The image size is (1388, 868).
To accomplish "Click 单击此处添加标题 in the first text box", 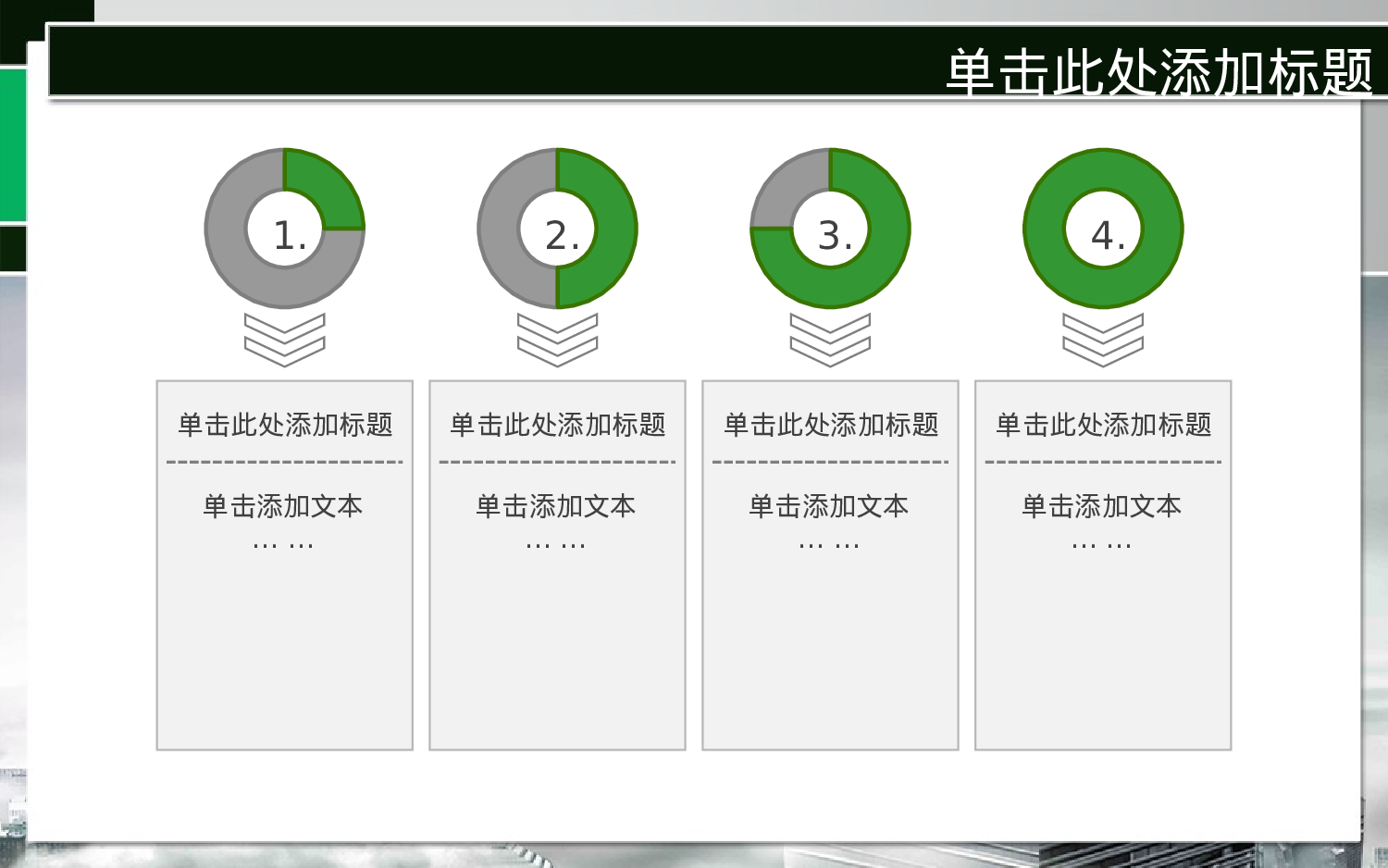I will point(284,423).
